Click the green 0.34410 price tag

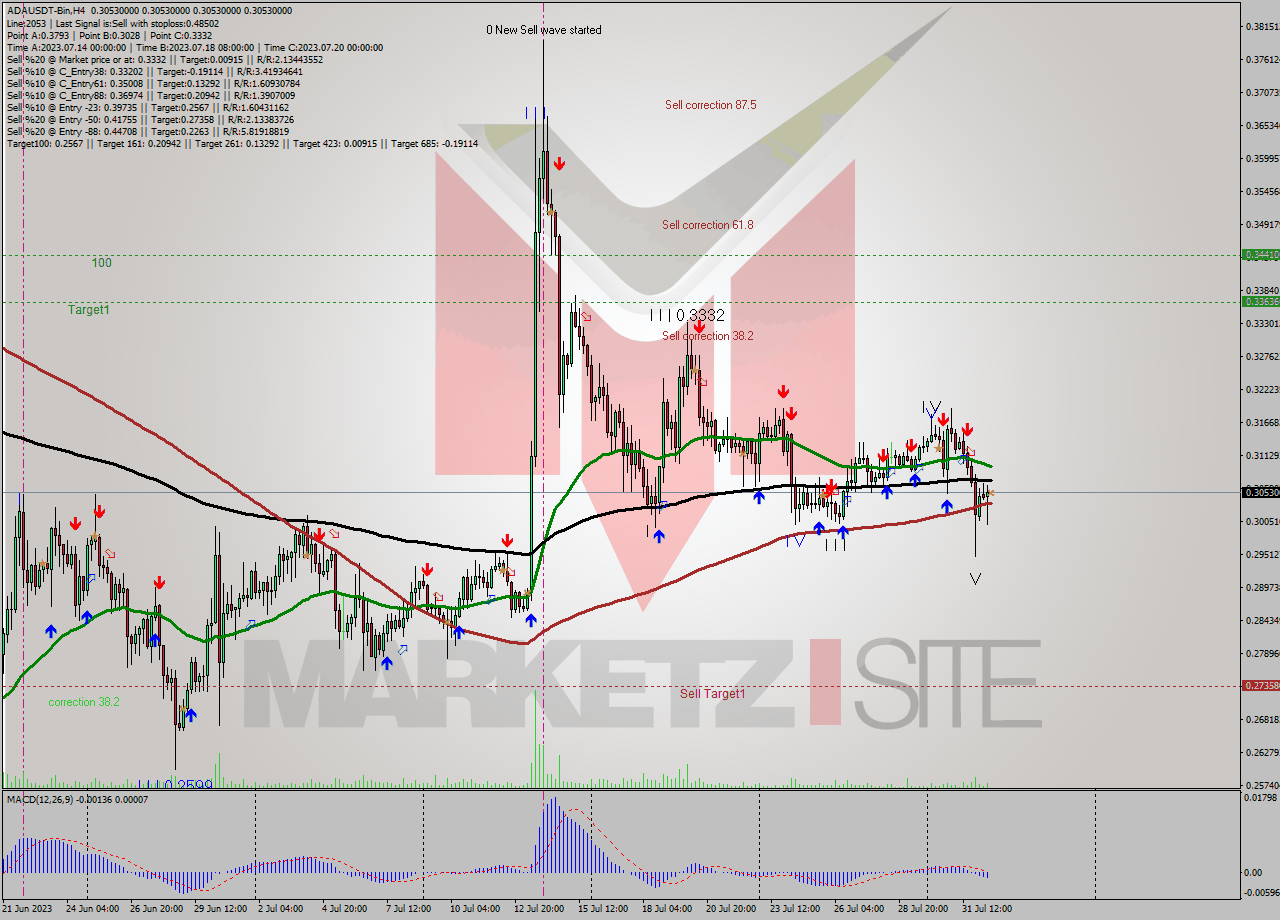point(1259,255)
